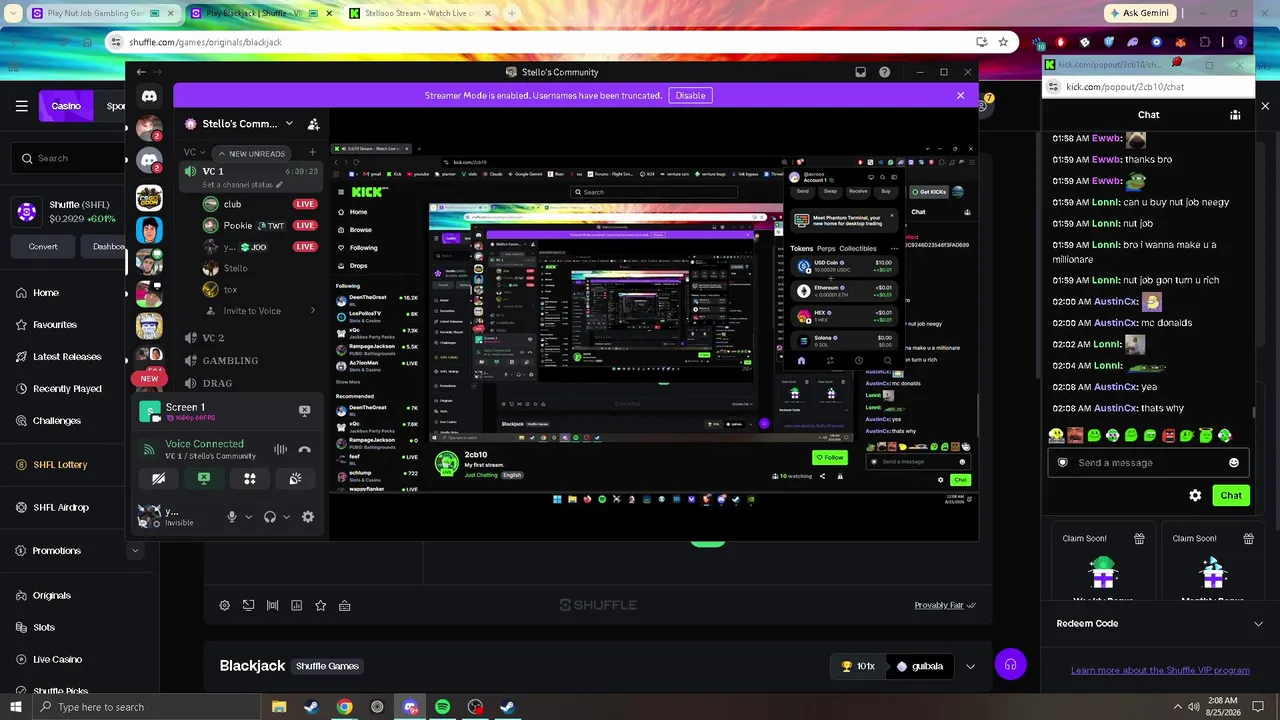Bookmark this page with the star
Image resolution: width=1280 pixels, height=720 pixels.
coord(1003,42)
